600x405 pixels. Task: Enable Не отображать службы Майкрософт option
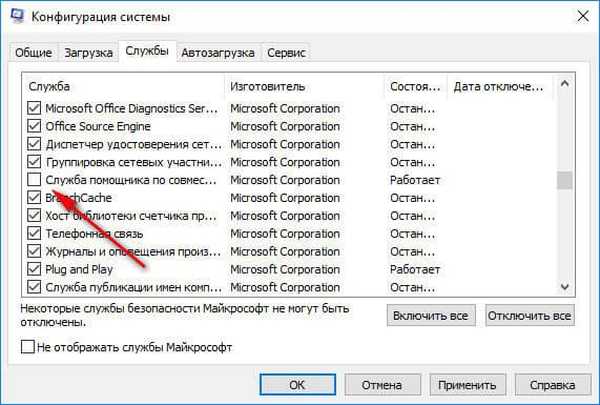pos(28,347)
